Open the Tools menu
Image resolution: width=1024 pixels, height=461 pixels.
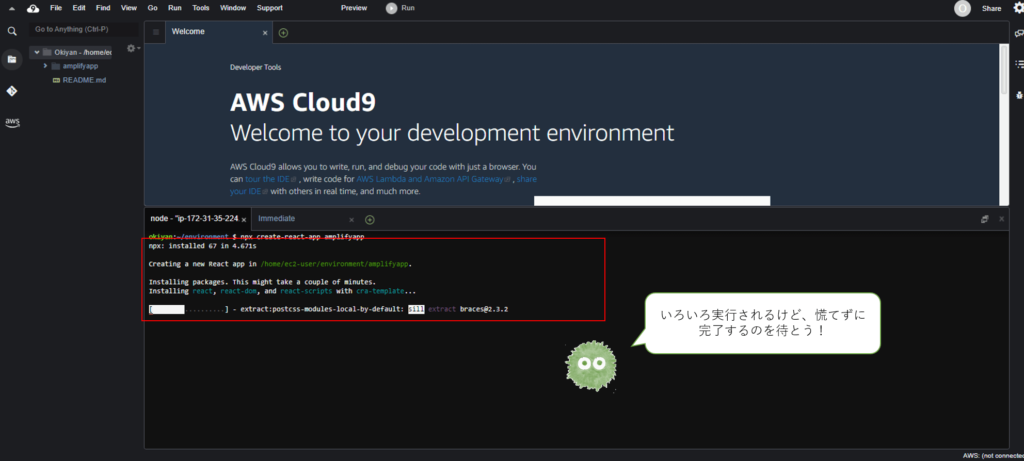(200, 8)
